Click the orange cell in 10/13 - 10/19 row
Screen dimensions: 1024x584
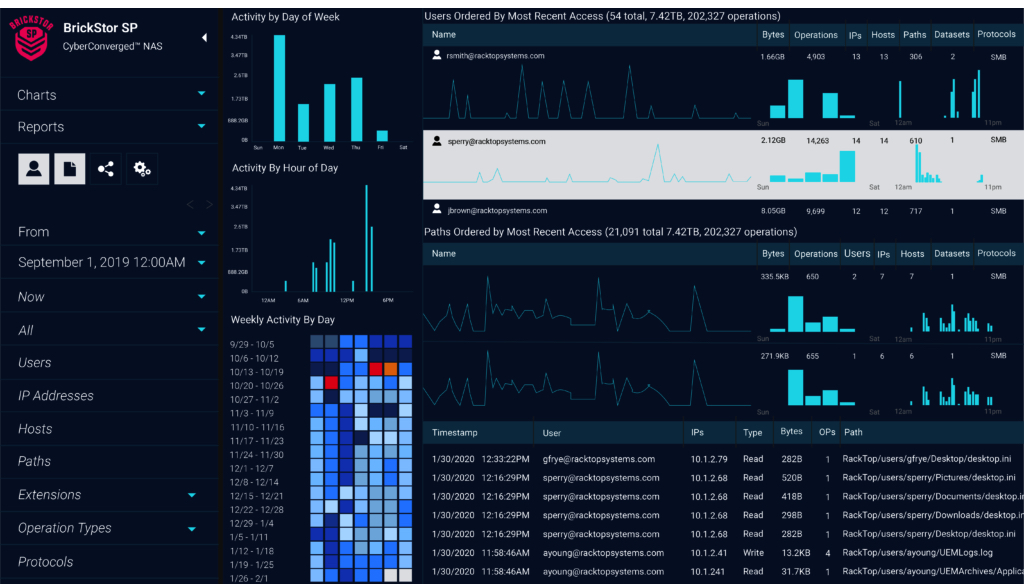click(x=391, y=369)
